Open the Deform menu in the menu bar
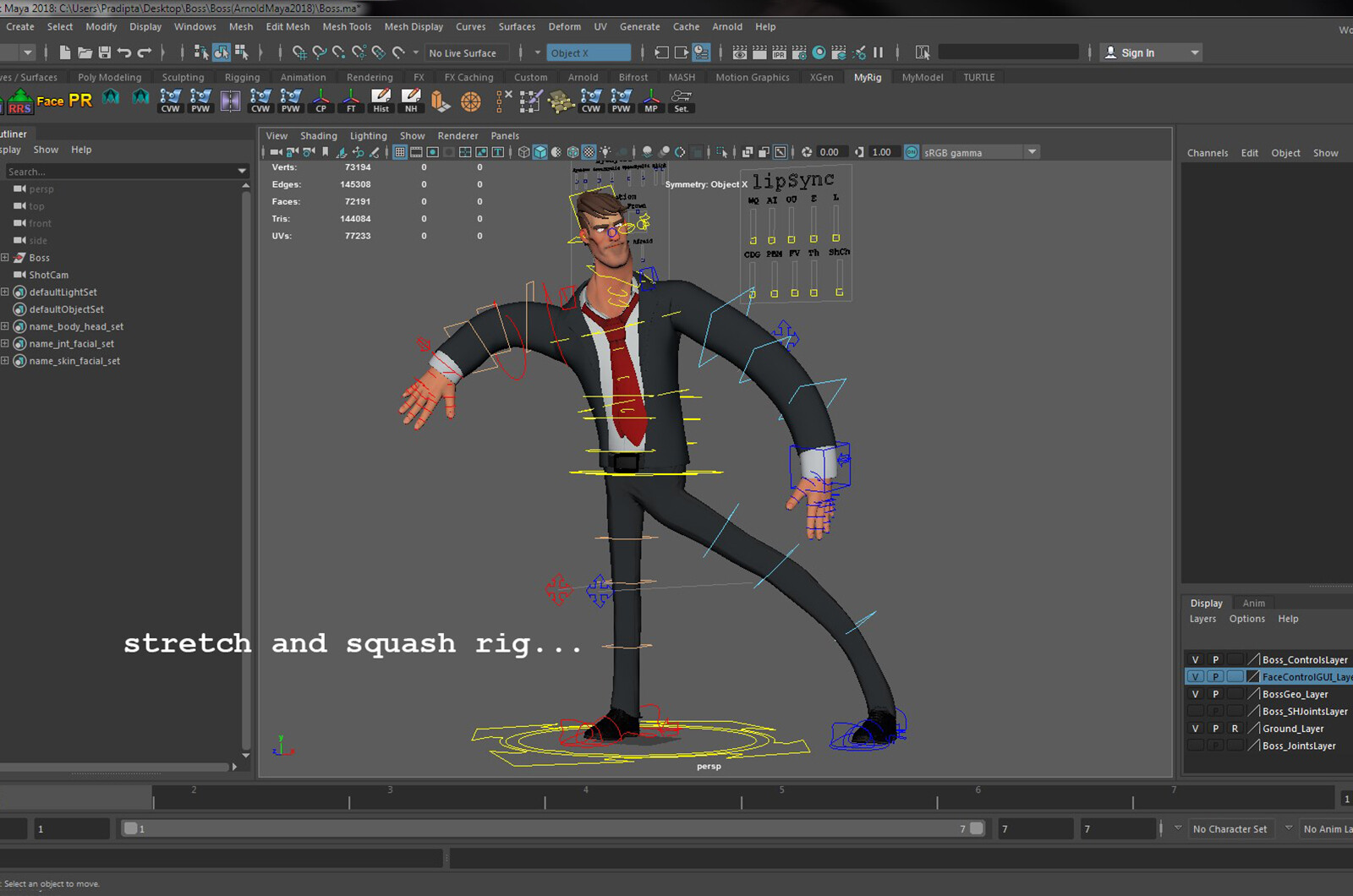 [565, 26]
